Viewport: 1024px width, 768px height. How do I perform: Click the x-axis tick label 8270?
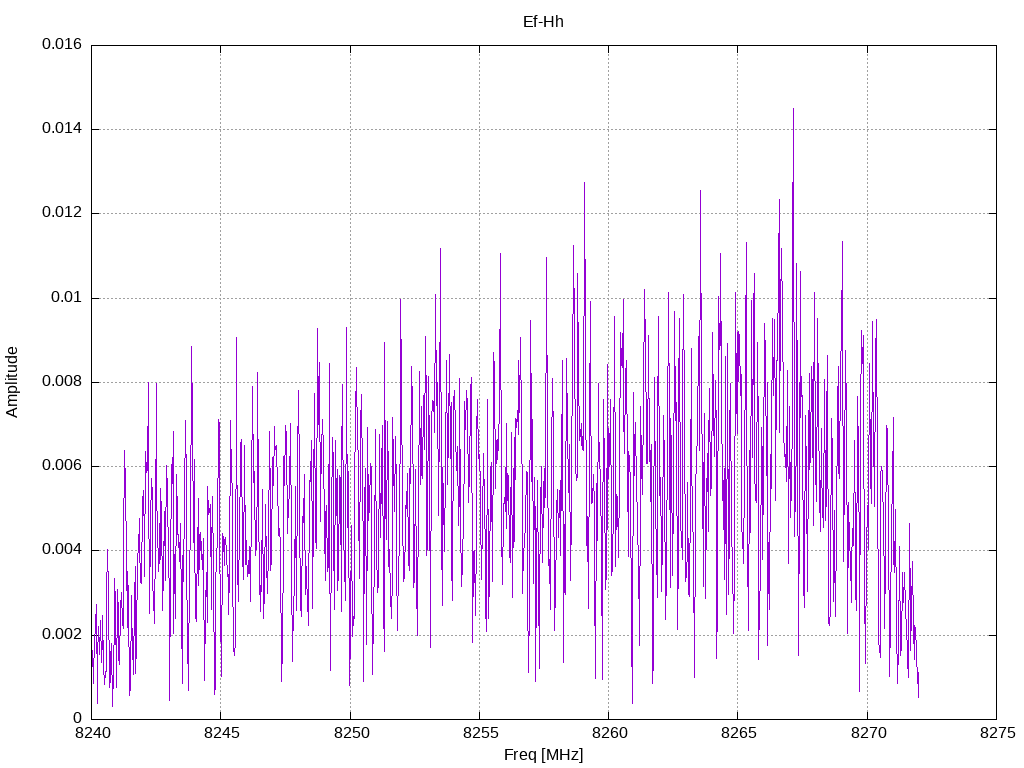point(868,733)
